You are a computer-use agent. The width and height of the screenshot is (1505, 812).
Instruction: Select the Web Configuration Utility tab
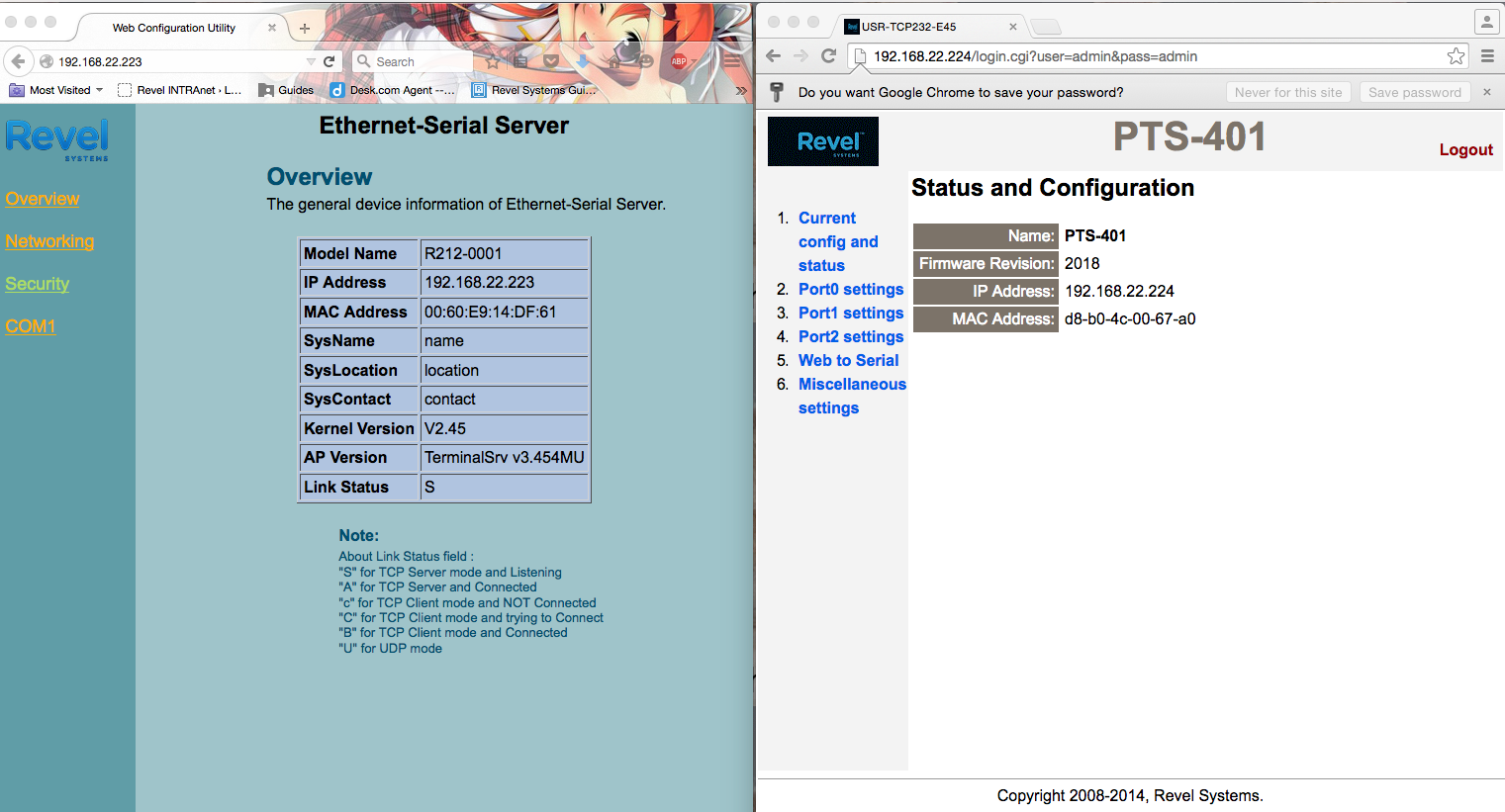[x=173, y=28]
